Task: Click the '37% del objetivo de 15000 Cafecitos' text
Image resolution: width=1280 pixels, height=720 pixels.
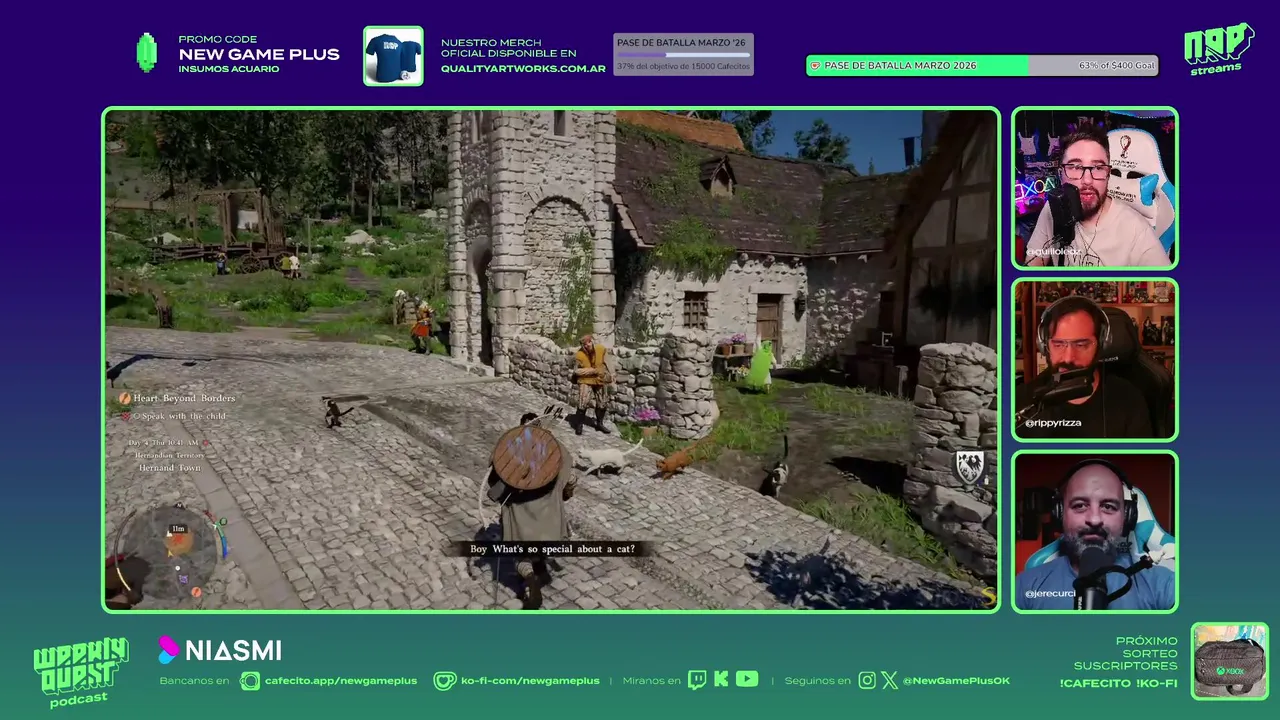Action: 683,67
